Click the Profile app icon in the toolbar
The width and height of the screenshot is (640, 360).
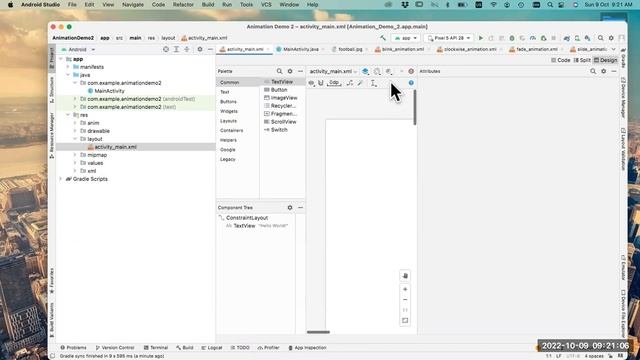coord(533,38)
